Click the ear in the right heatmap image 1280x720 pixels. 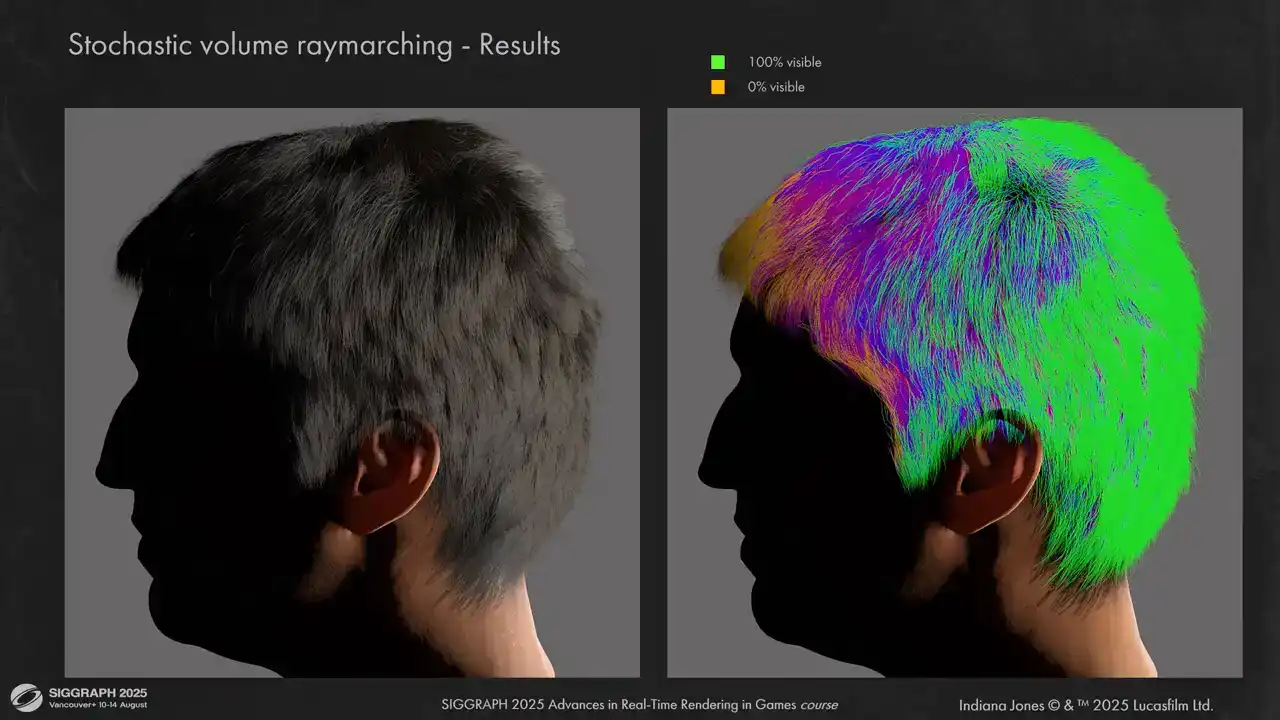(998, 475)
